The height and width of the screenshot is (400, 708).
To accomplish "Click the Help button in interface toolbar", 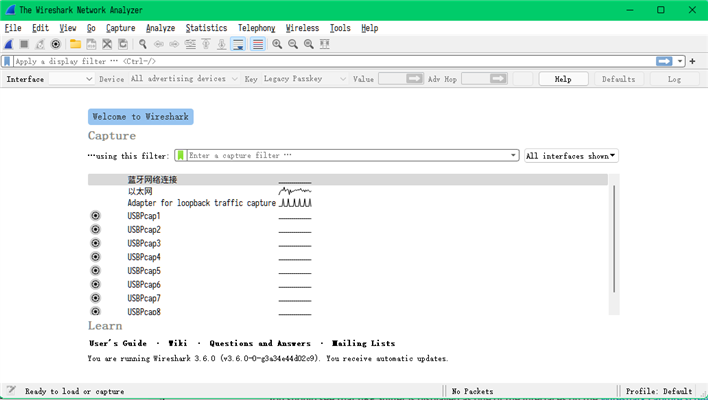I will [564, 79].
